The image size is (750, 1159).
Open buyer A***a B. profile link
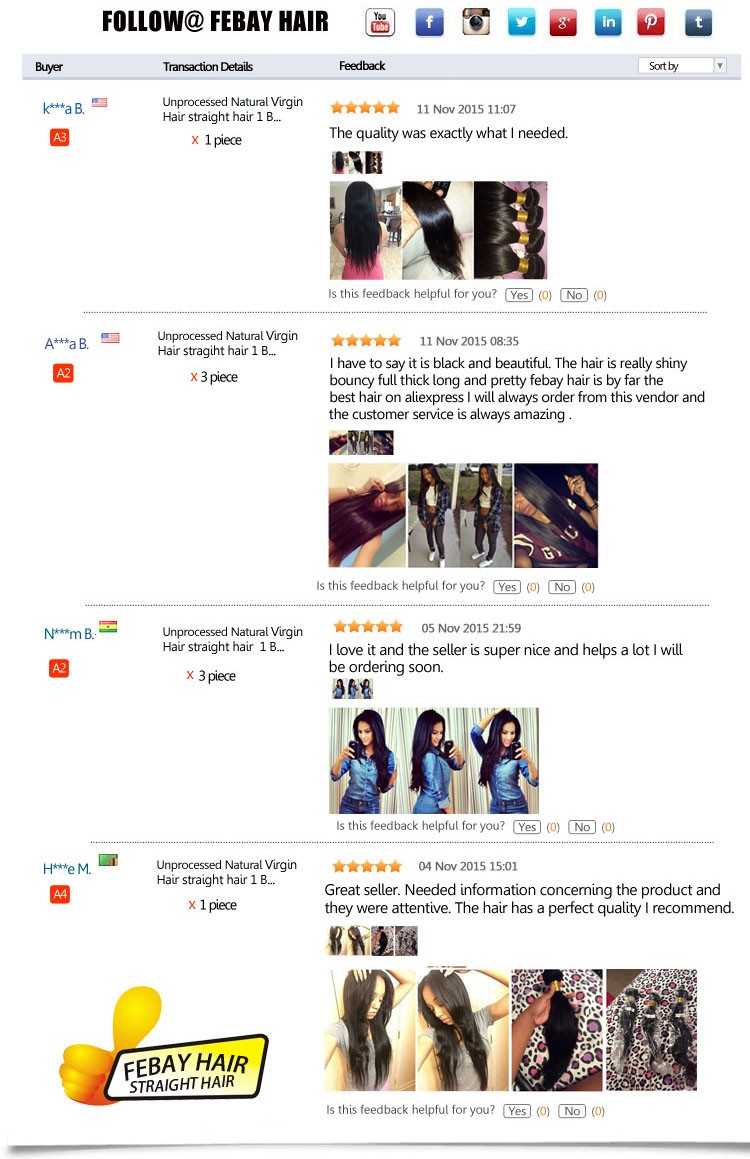(67, 344)
